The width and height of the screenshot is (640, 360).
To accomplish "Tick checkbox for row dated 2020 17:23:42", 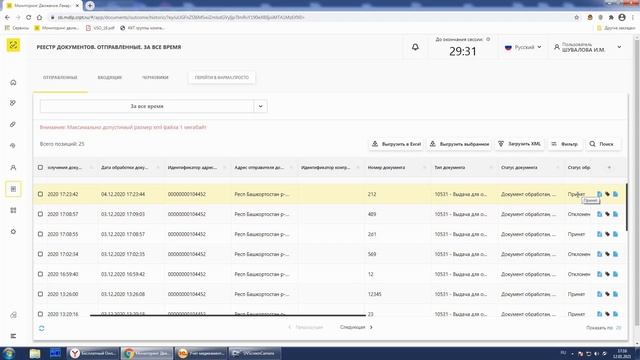I will (x=40, y=194).
